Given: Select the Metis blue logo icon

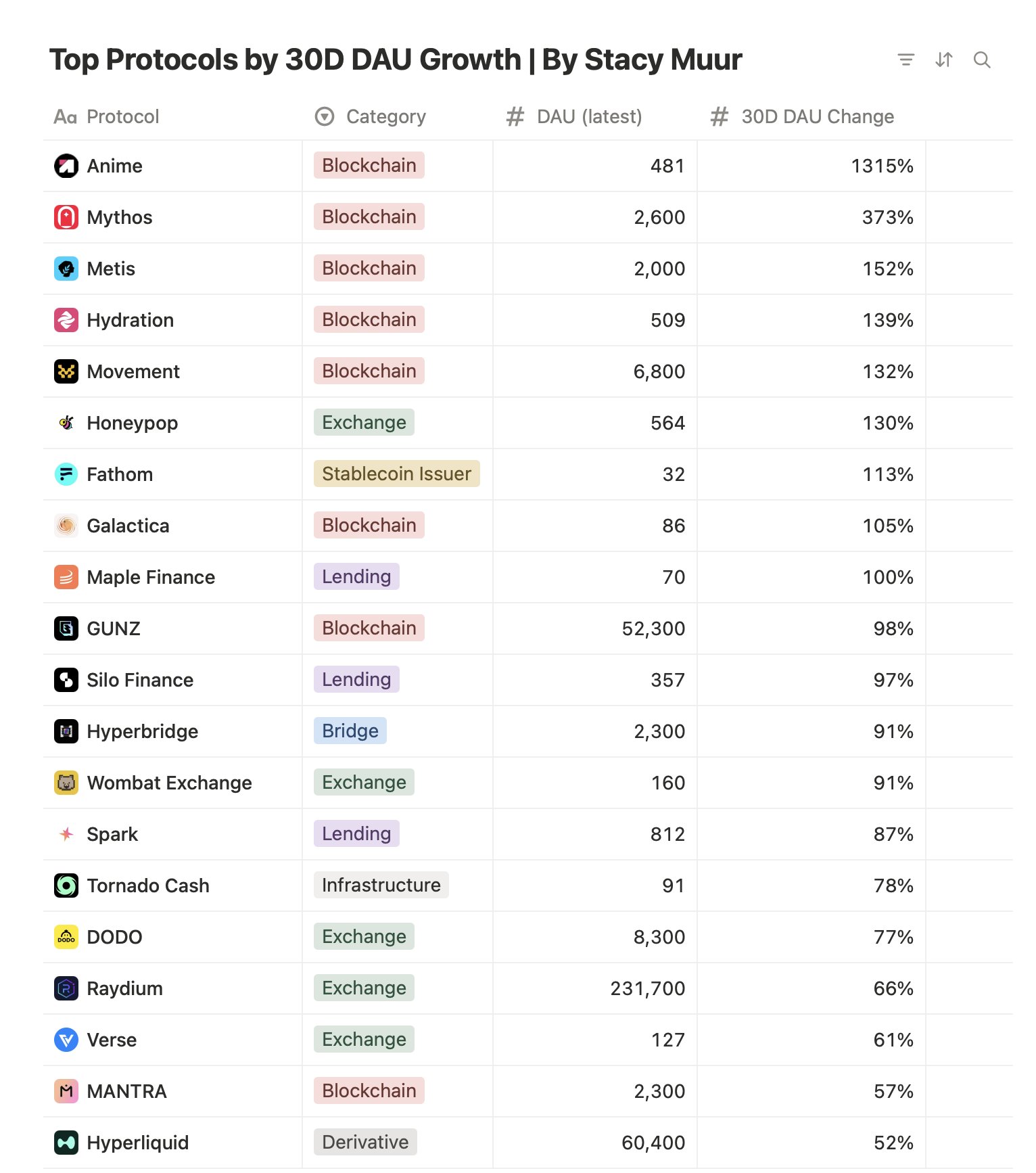Looking at the screenshot, I should pyautogui.click(x=66, y=269).
